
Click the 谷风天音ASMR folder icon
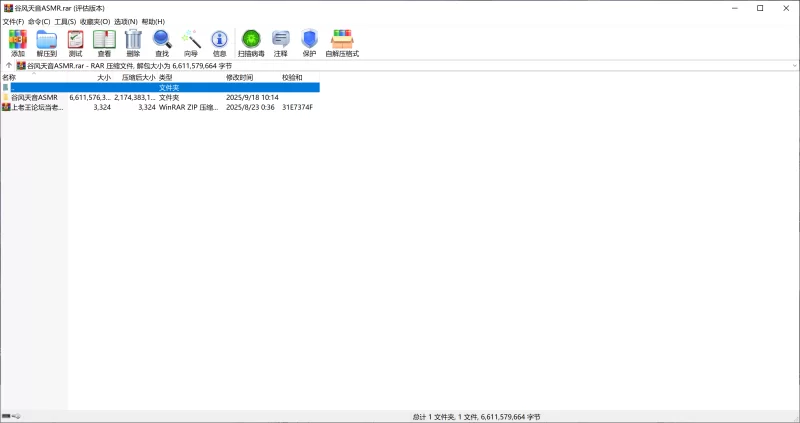(6, 97)
